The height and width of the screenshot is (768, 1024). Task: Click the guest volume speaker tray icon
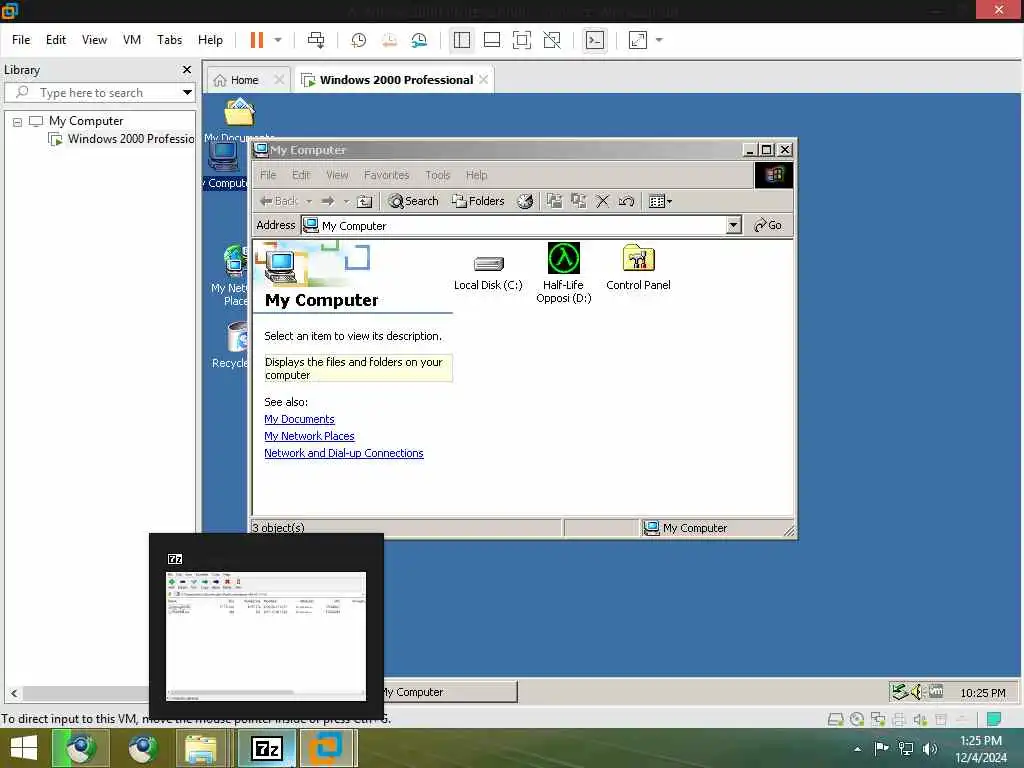click(916, 692)
